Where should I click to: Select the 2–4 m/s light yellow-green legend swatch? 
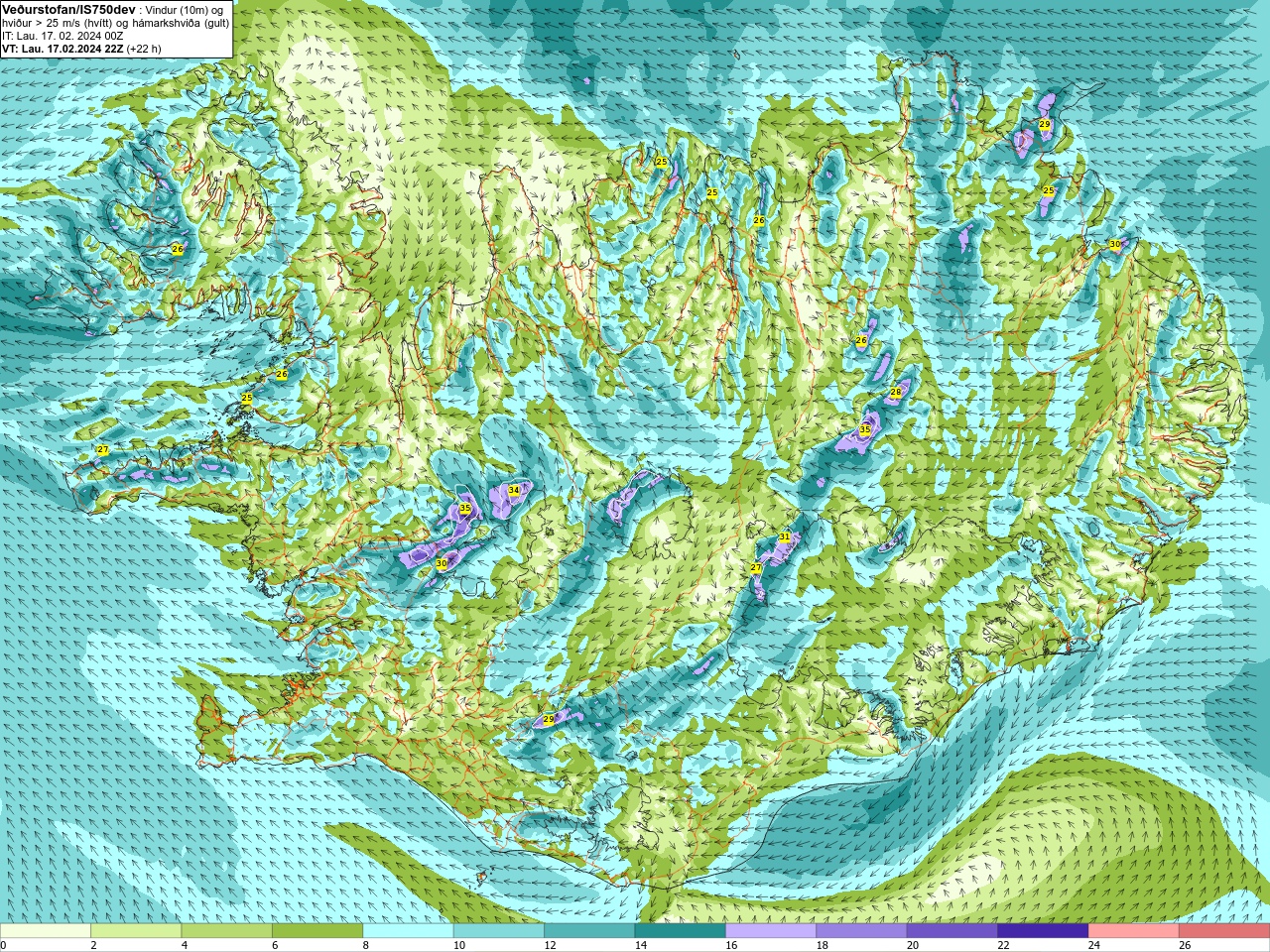pyautogui.click(x=136, y=931)
